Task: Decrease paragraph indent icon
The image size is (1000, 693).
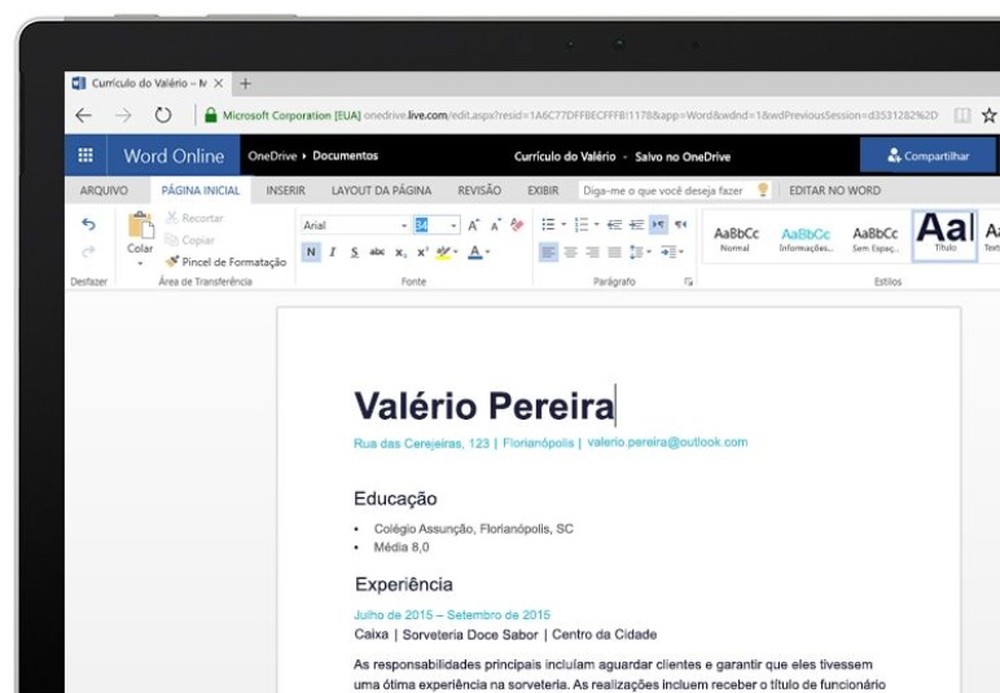Action: tap(614, 224)
